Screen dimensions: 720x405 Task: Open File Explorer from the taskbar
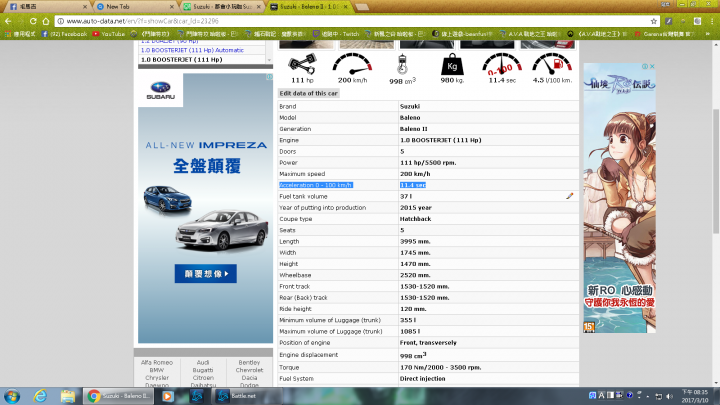68,396
